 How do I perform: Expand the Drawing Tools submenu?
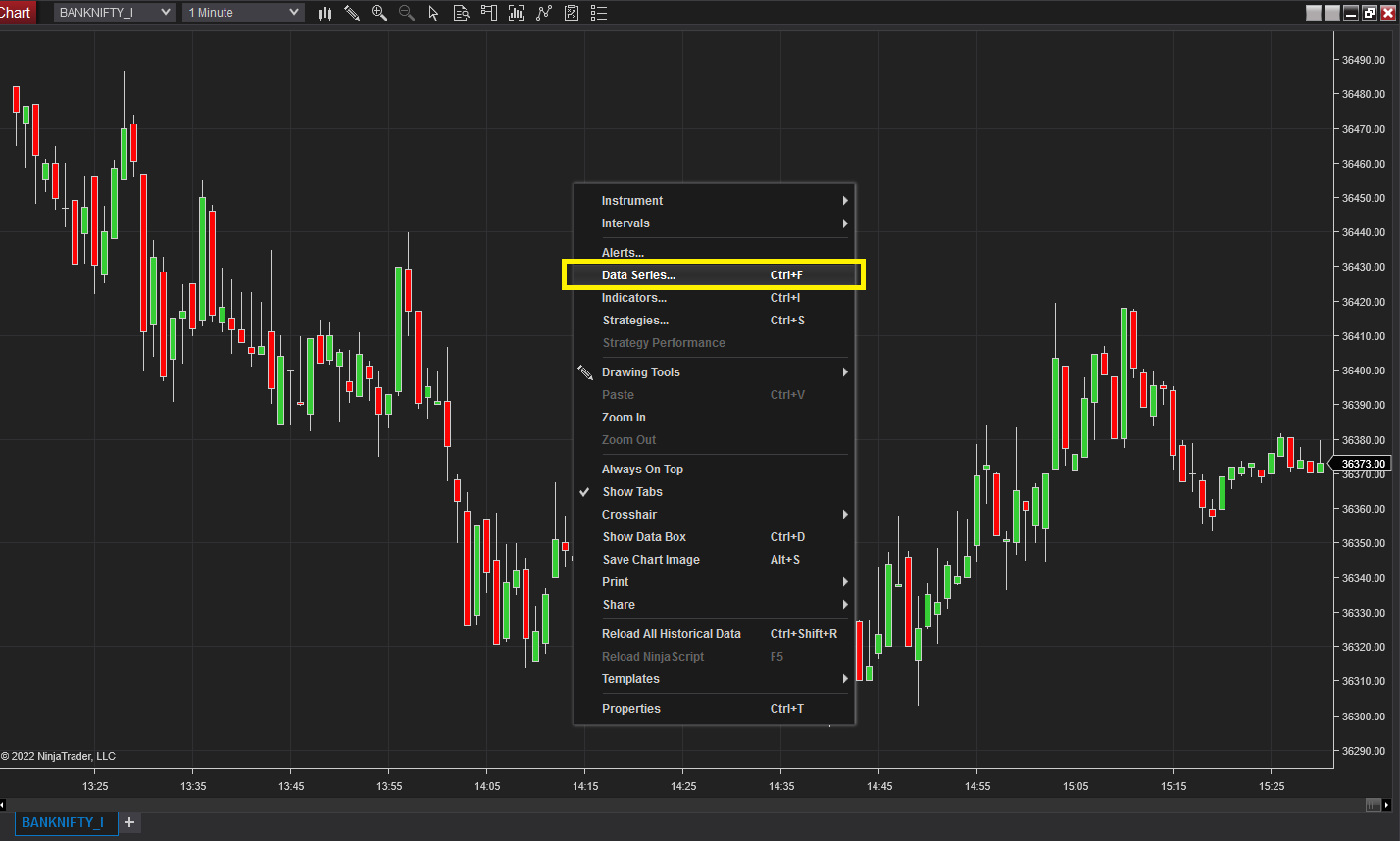(x=715, y=372)
